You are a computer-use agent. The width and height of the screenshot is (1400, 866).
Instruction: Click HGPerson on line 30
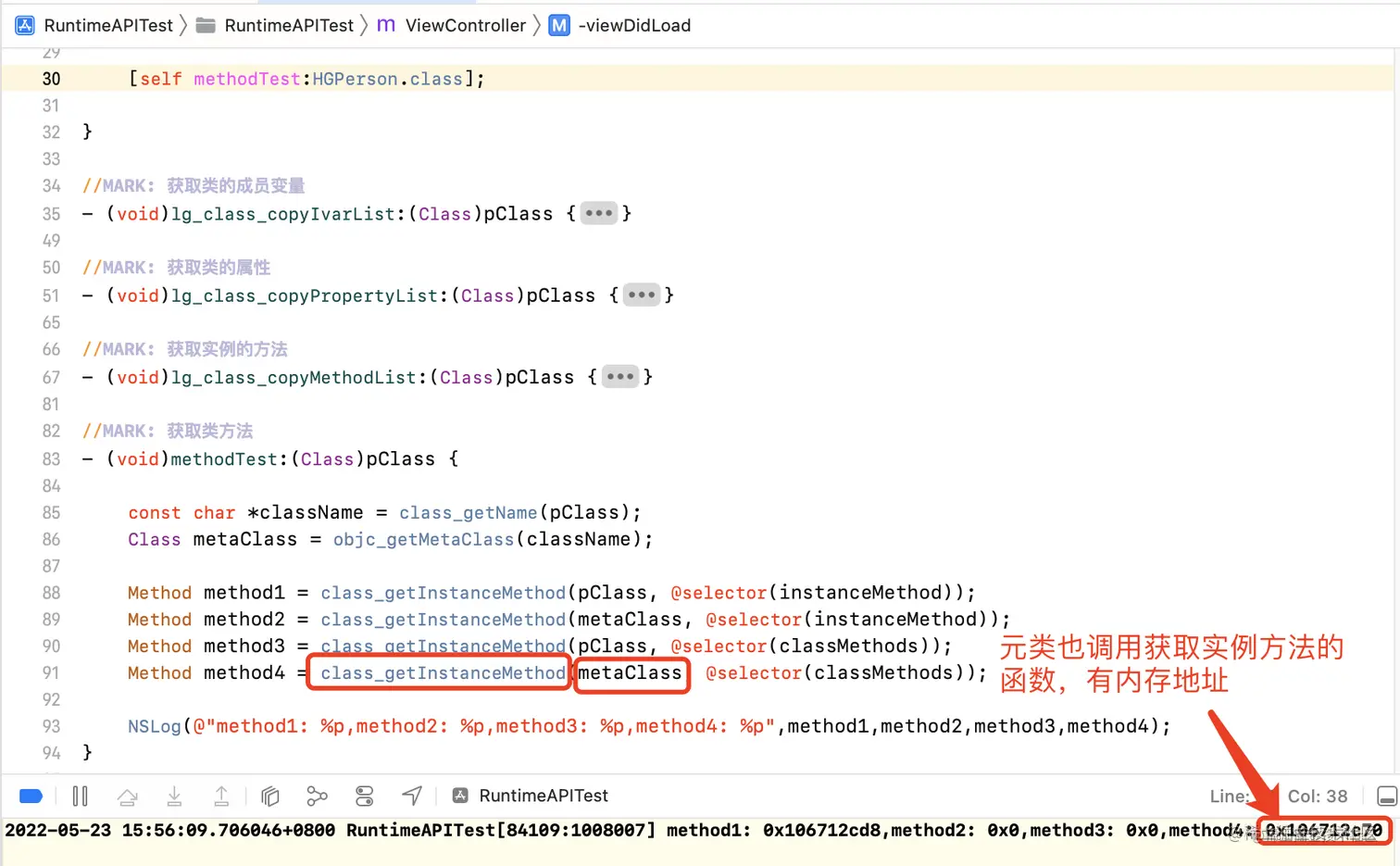(x=355, y=79)
